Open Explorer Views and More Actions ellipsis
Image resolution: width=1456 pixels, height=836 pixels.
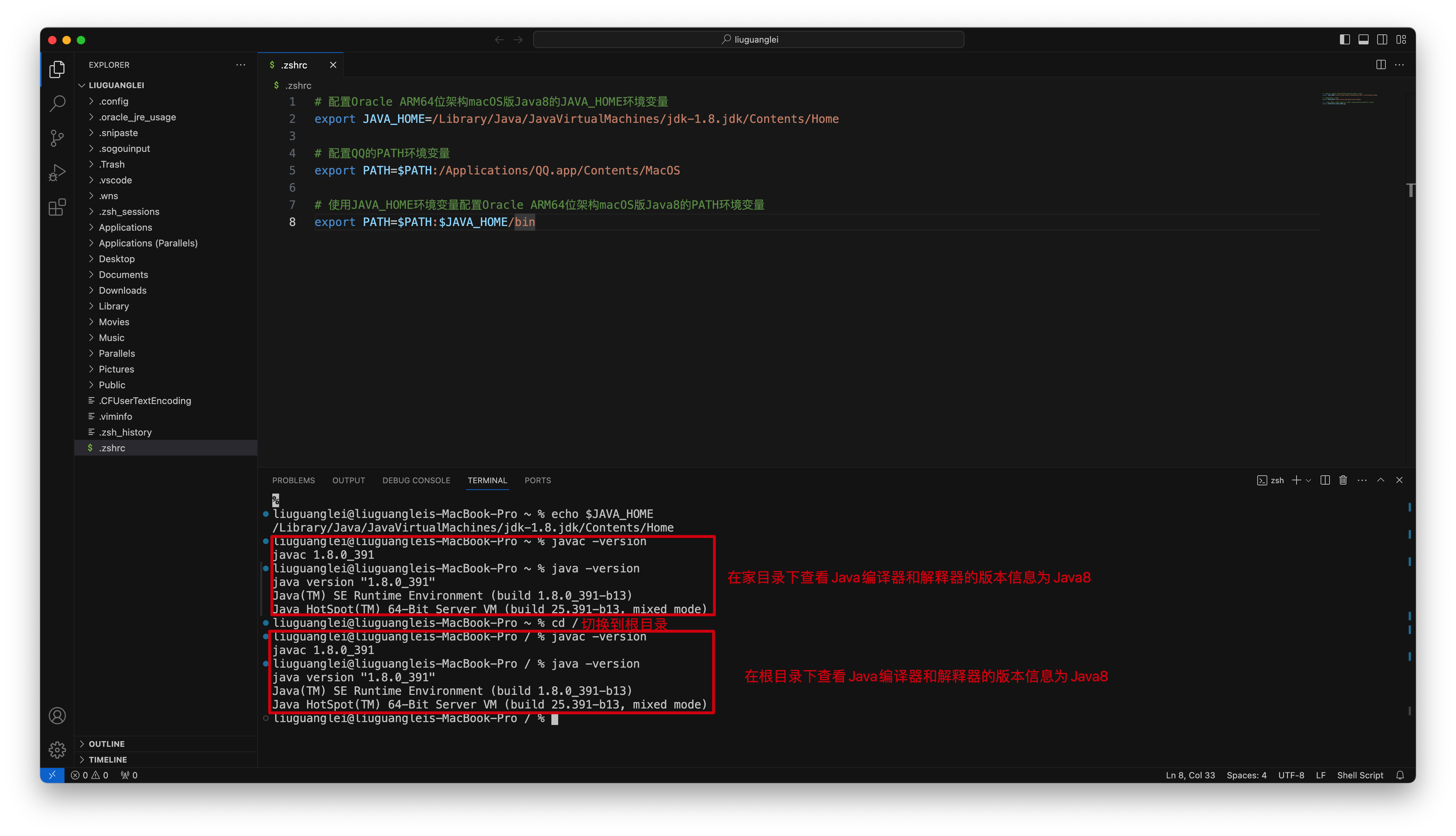click(x=240, y=65)
